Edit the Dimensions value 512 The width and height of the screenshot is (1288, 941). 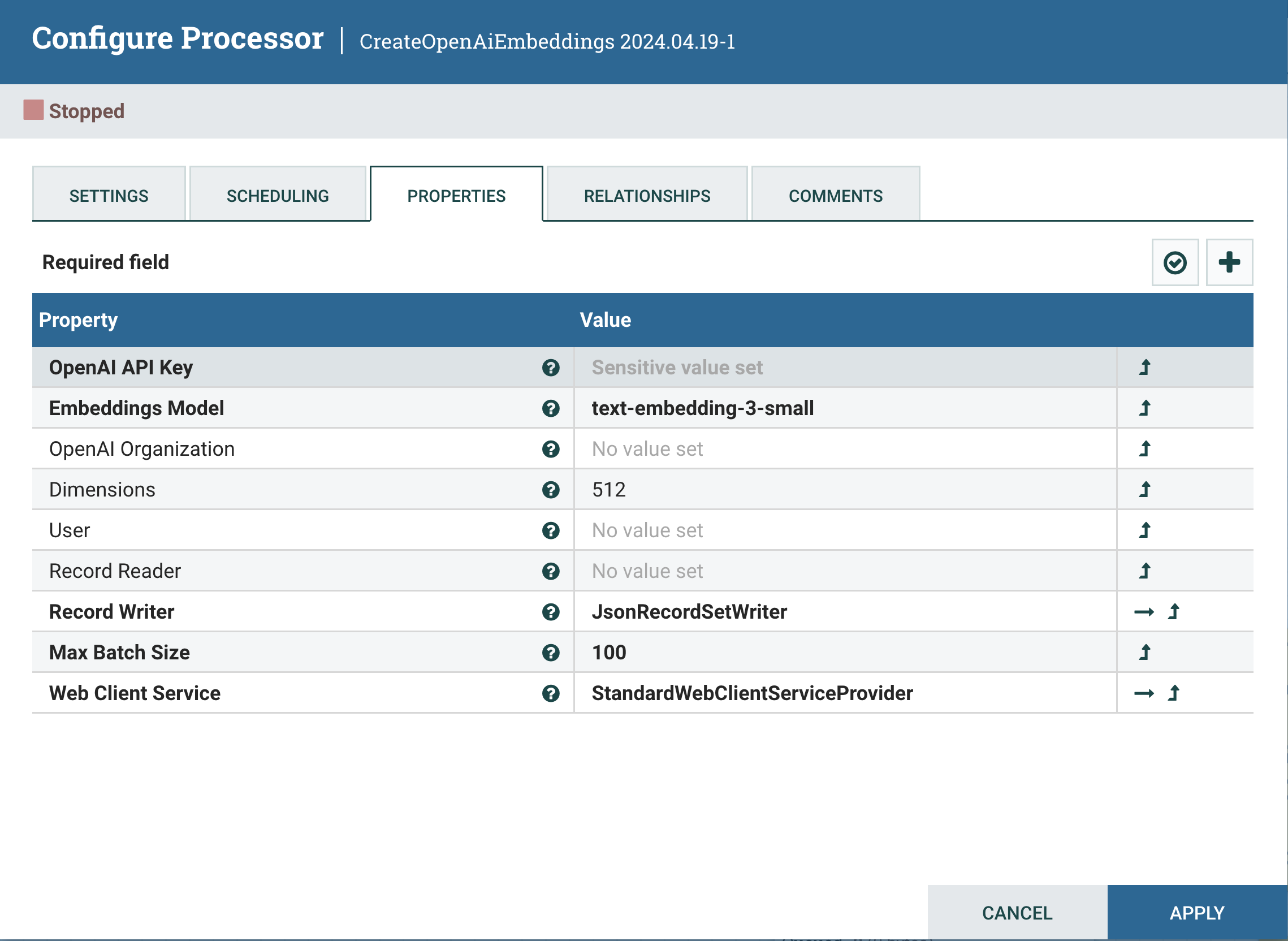pos(845,490)
